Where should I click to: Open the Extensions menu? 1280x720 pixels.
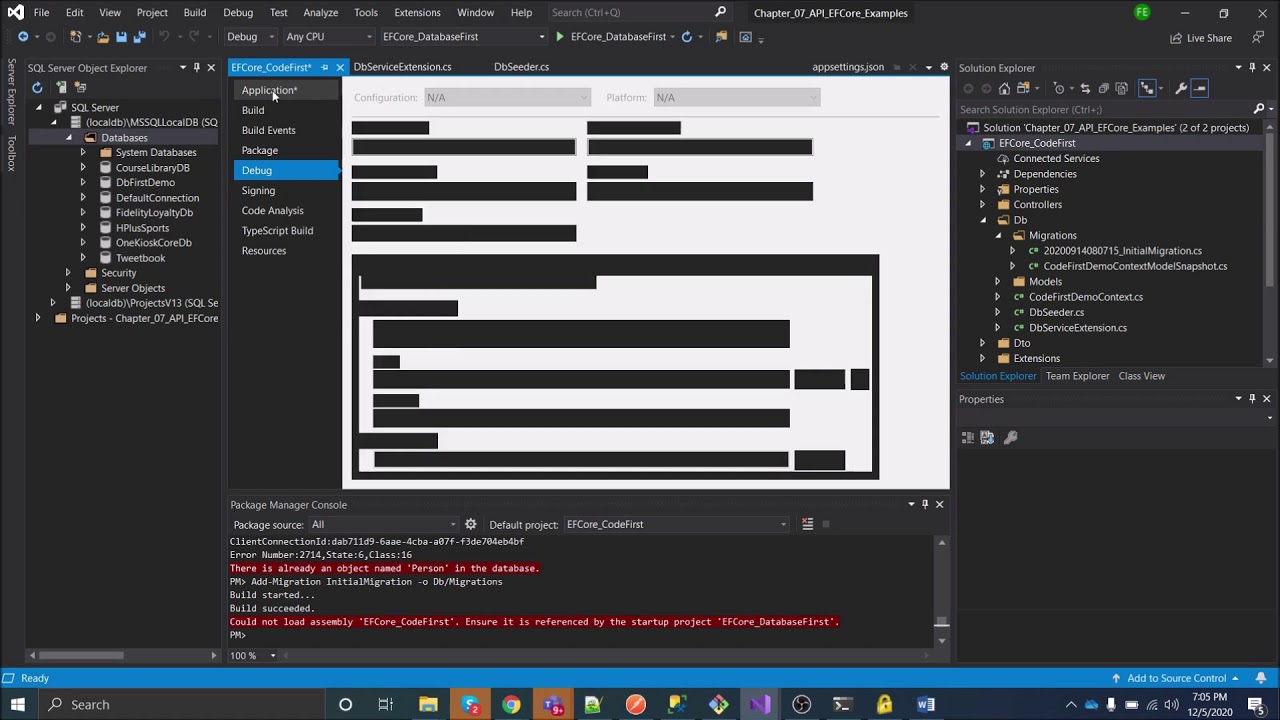[417, 12]
